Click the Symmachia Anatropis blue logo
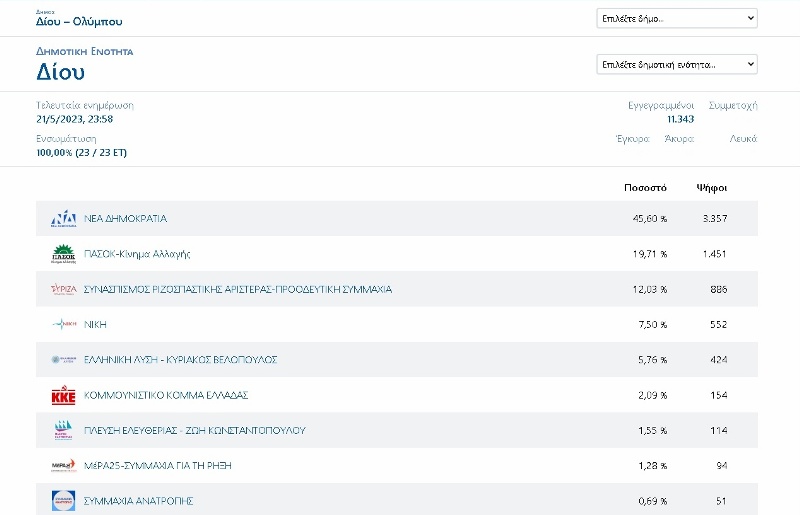This screenshot has width=800, height=515. pyautogui.click(x=64, y=501)
